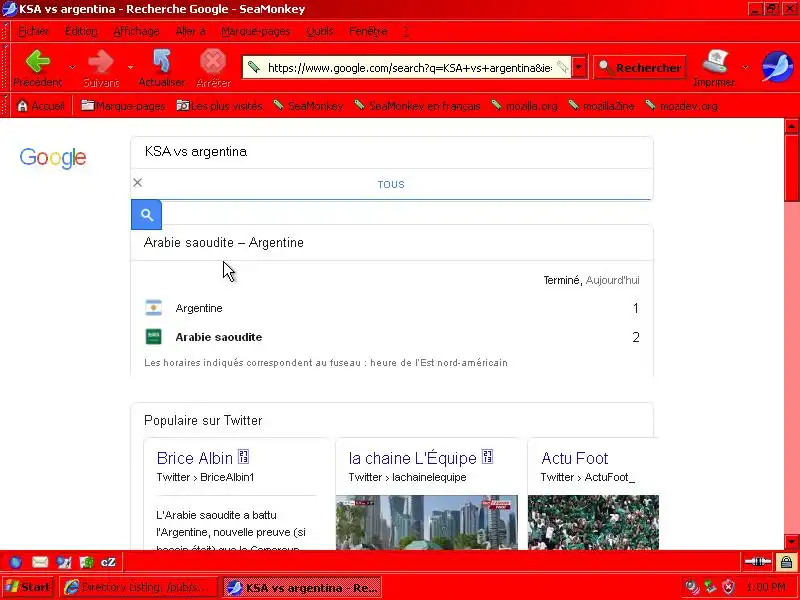Image resolution: width=800 pixels, height=600 pixels.
Task: Toggle the online/offline connection icon
Action: click(x=758, y=562)
